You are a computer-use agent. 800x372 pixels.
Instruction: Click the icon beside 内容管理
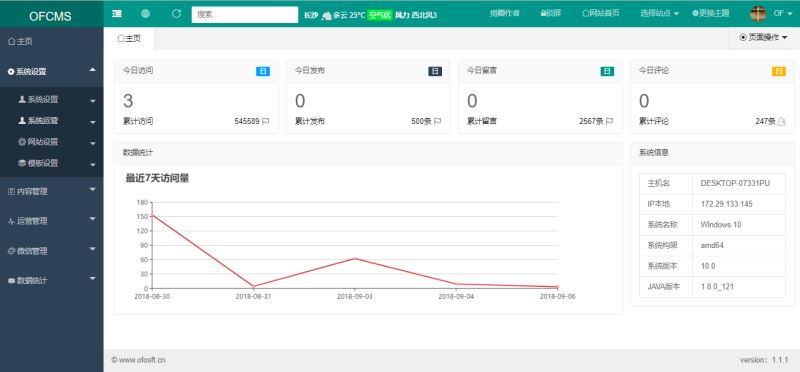click(x=11, y=191)
